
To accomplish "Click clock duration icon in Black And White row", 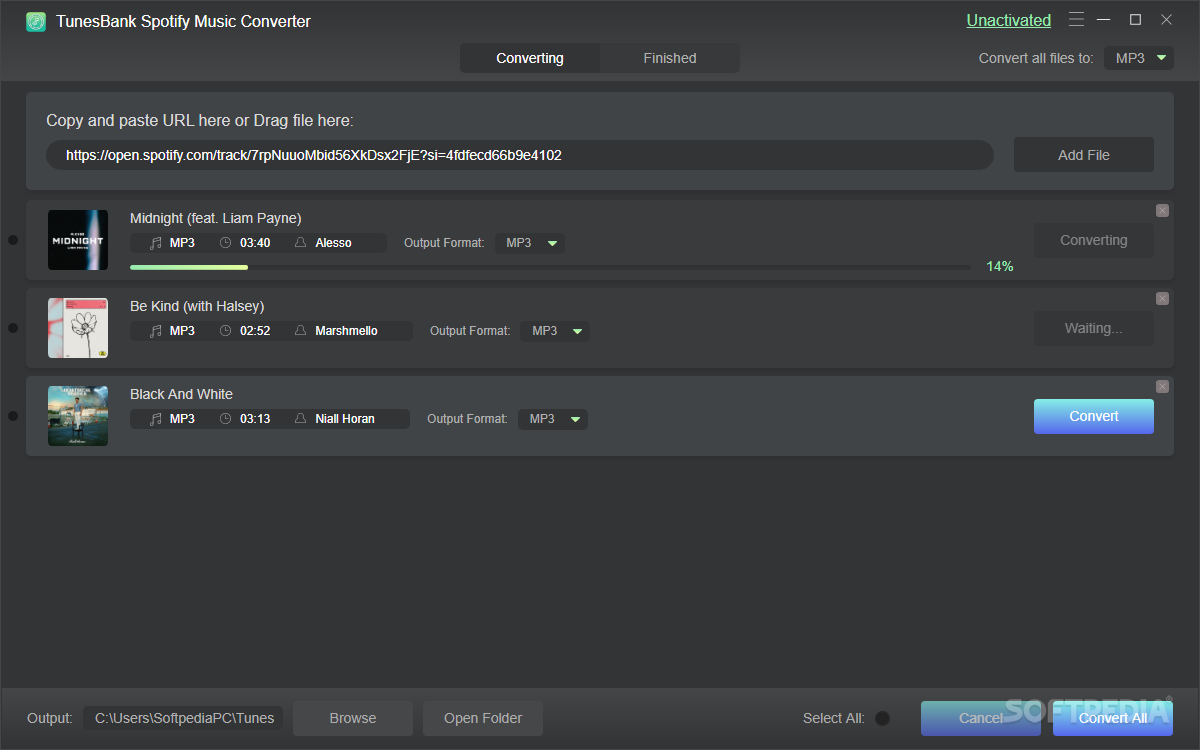I will click(225, 419).
